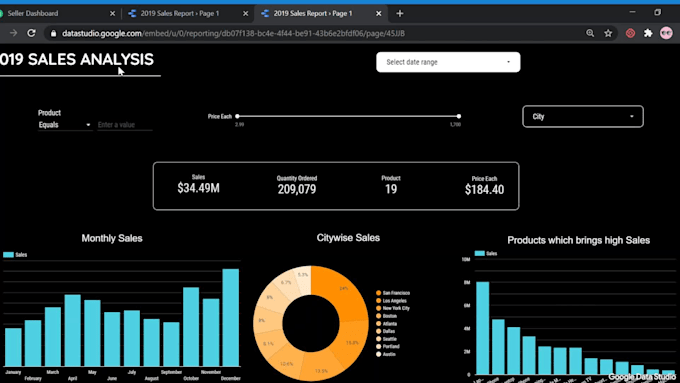Click the Atlanta legend entry
This screenshot has height=383, width=680.
(x=386, y=324)
